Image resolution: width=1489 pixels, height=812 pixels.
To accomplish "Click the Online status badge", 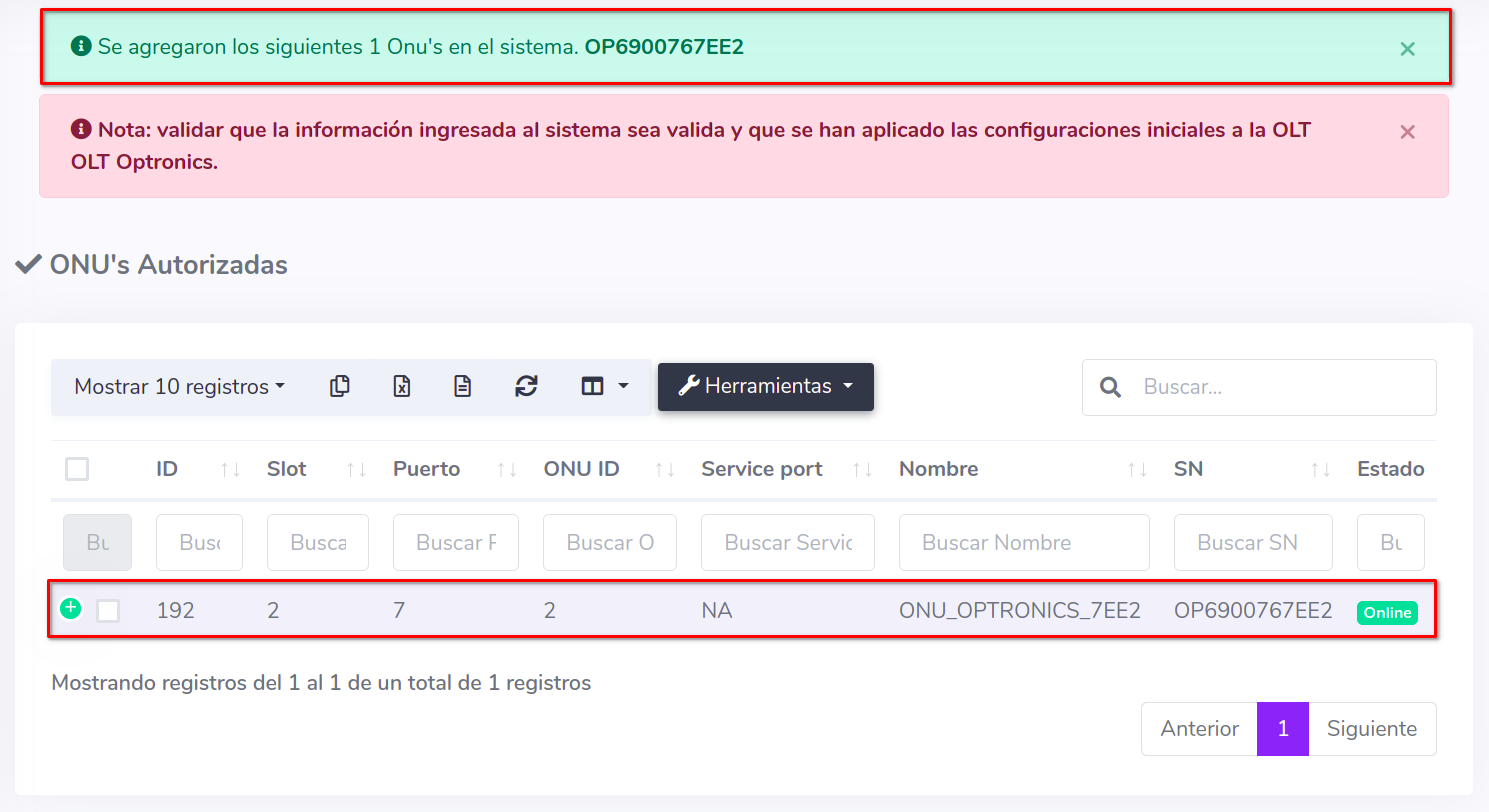I will click(x=1387, y=613).
